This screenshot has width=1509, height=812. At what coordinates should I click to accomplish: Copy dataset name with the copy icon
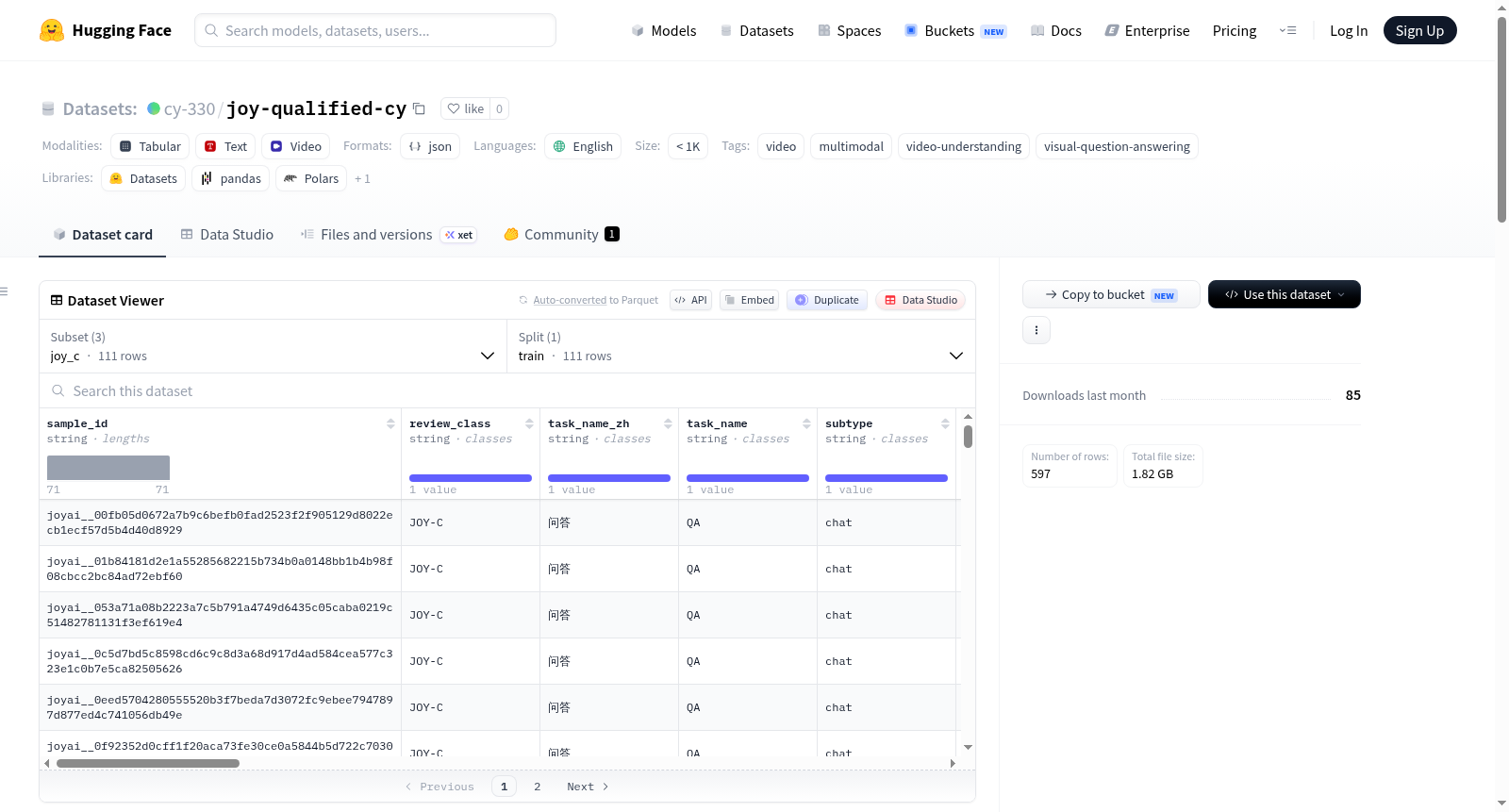tap(420, 108)
